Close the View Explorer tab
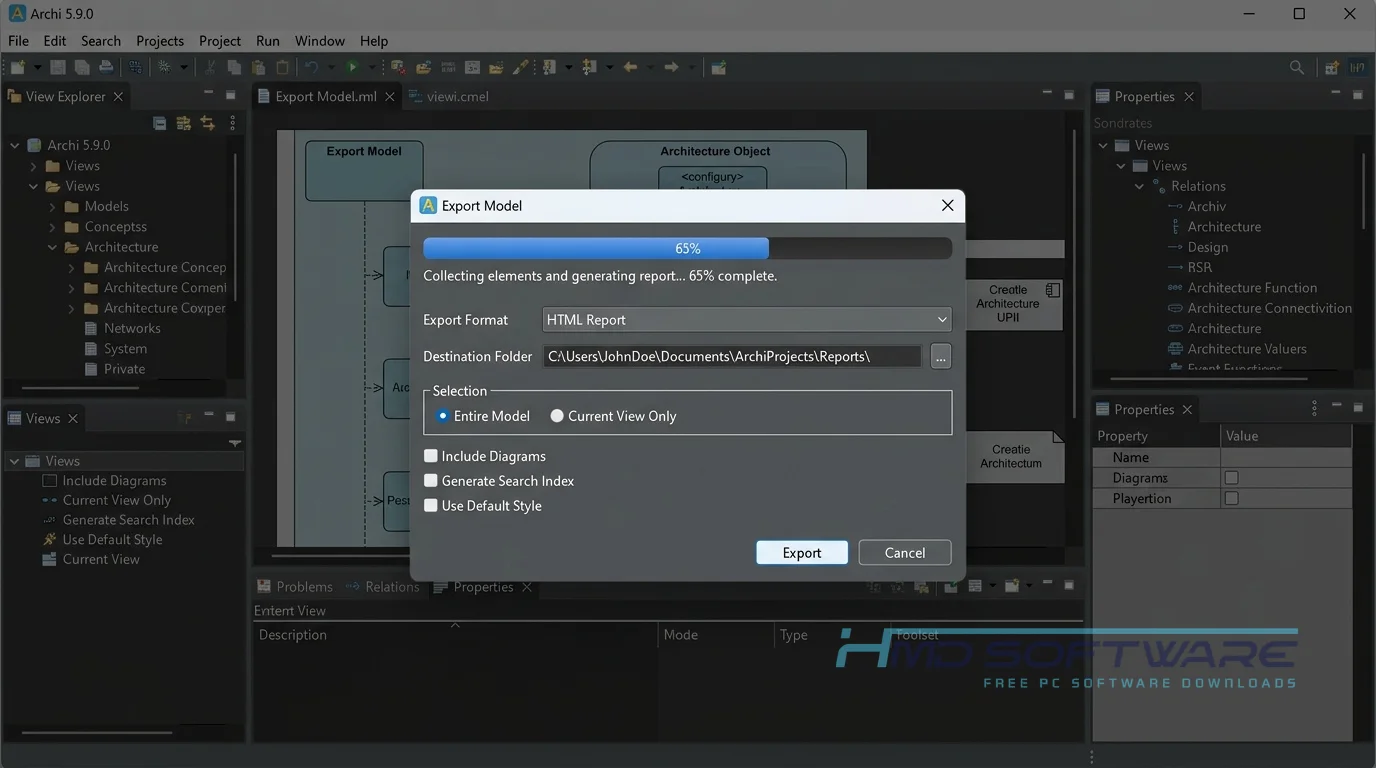The image size is (1376, 768). [x=118, y=96]
